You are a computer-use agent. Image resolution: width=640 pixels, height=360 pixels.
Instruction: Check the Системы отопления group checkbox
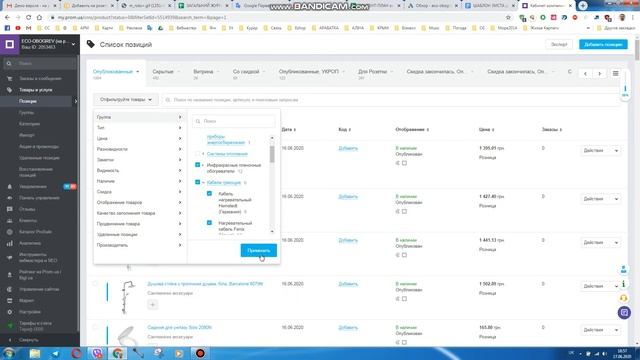click(198, 154)
